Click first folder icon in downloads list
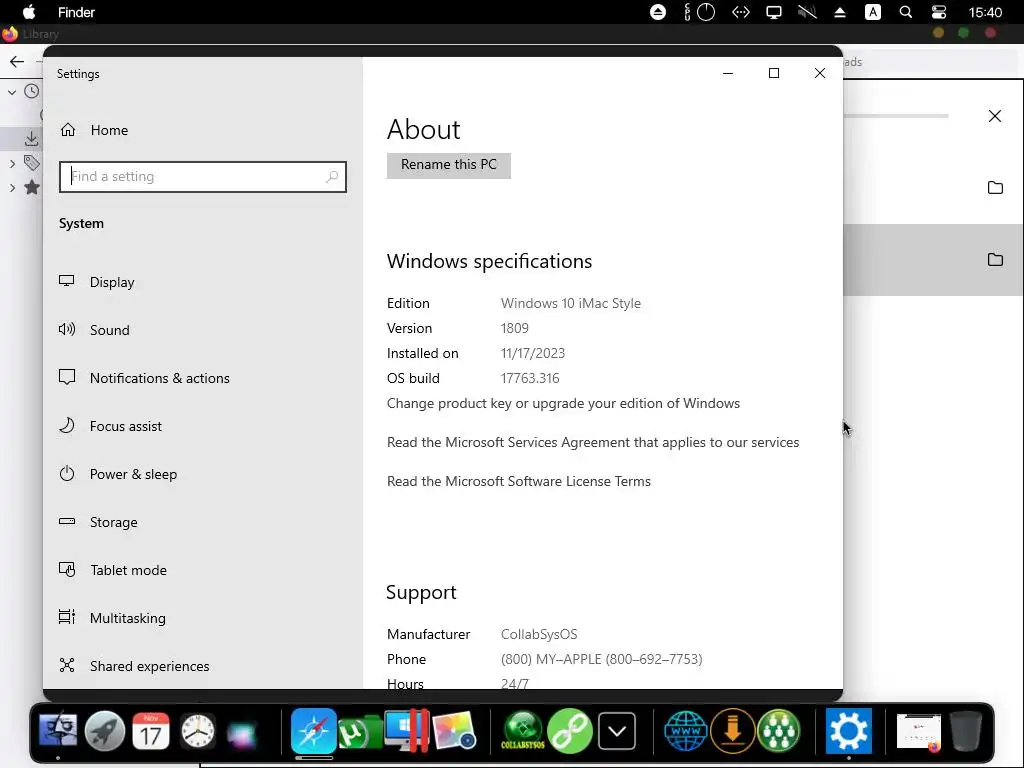This screenshot has width=1024, height=768. [995, 187]
